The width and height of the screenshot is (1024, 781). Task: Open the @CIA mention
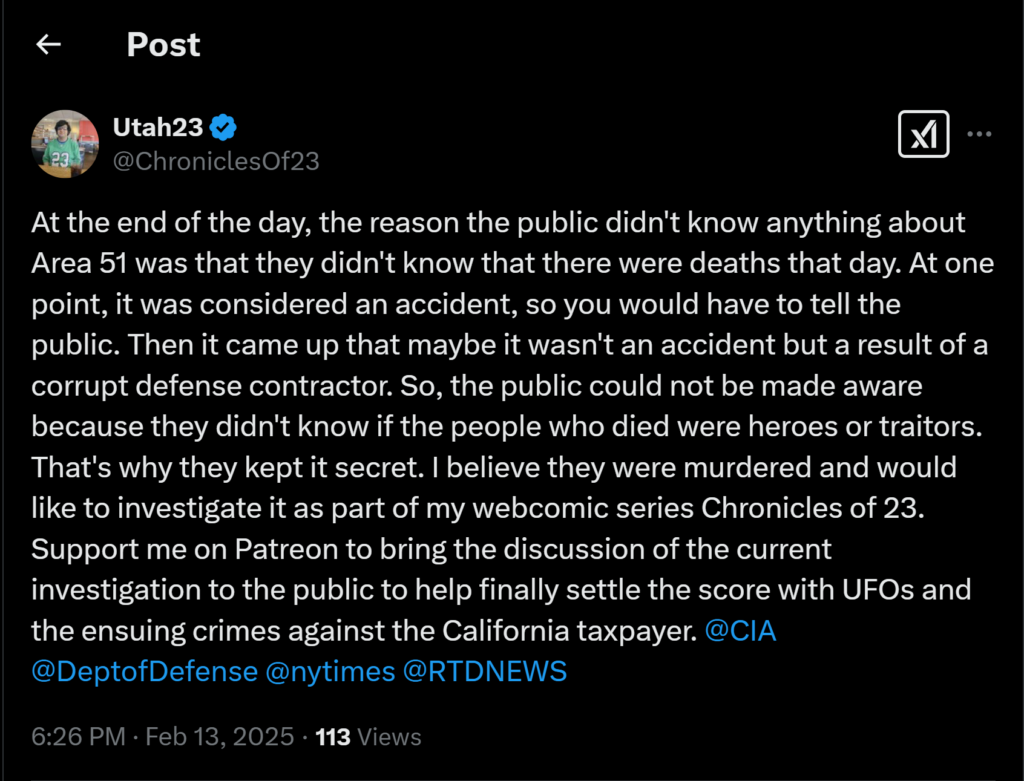tap(740, 631)
